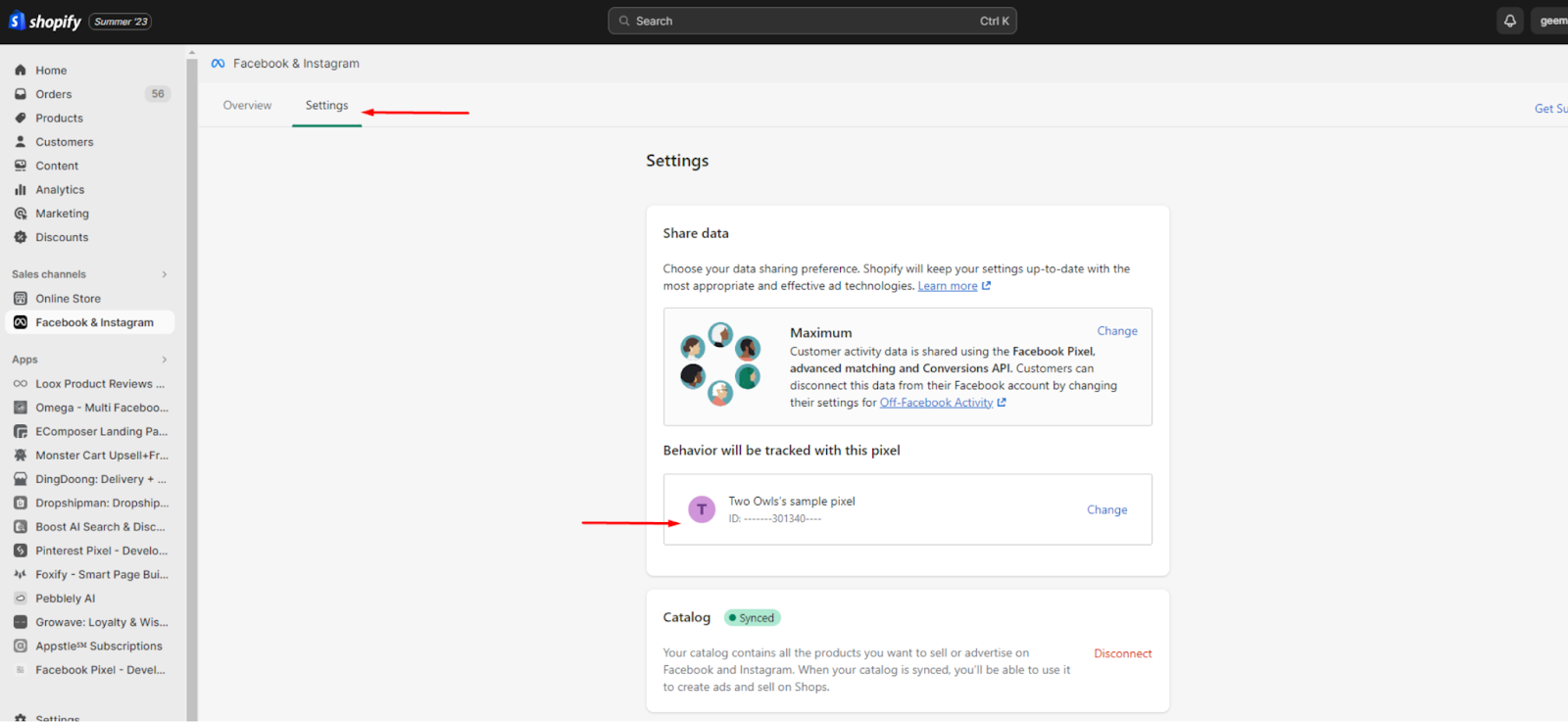This screenshot has height=722, width=1568.
Task: Click the Maximum sharing illustration
Action: point(720,364)
